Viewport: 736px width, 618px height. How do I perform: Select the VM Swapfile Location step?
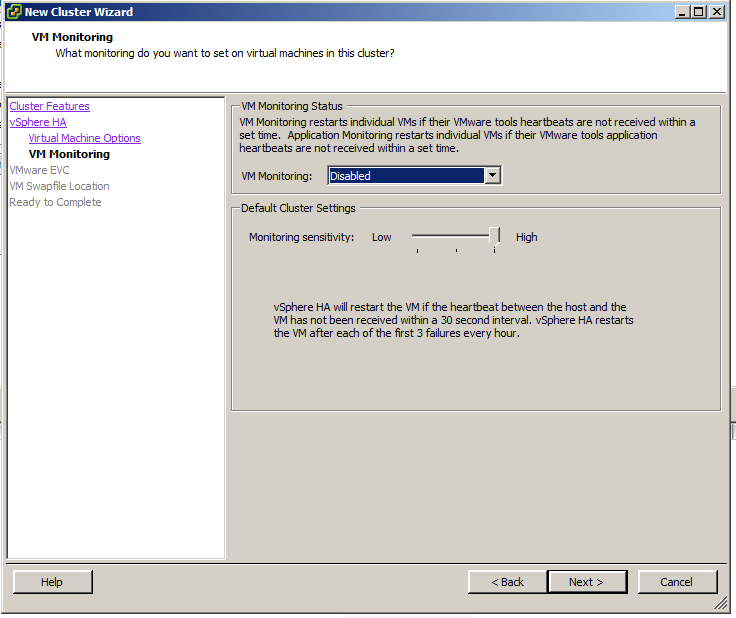coord(59,186)
